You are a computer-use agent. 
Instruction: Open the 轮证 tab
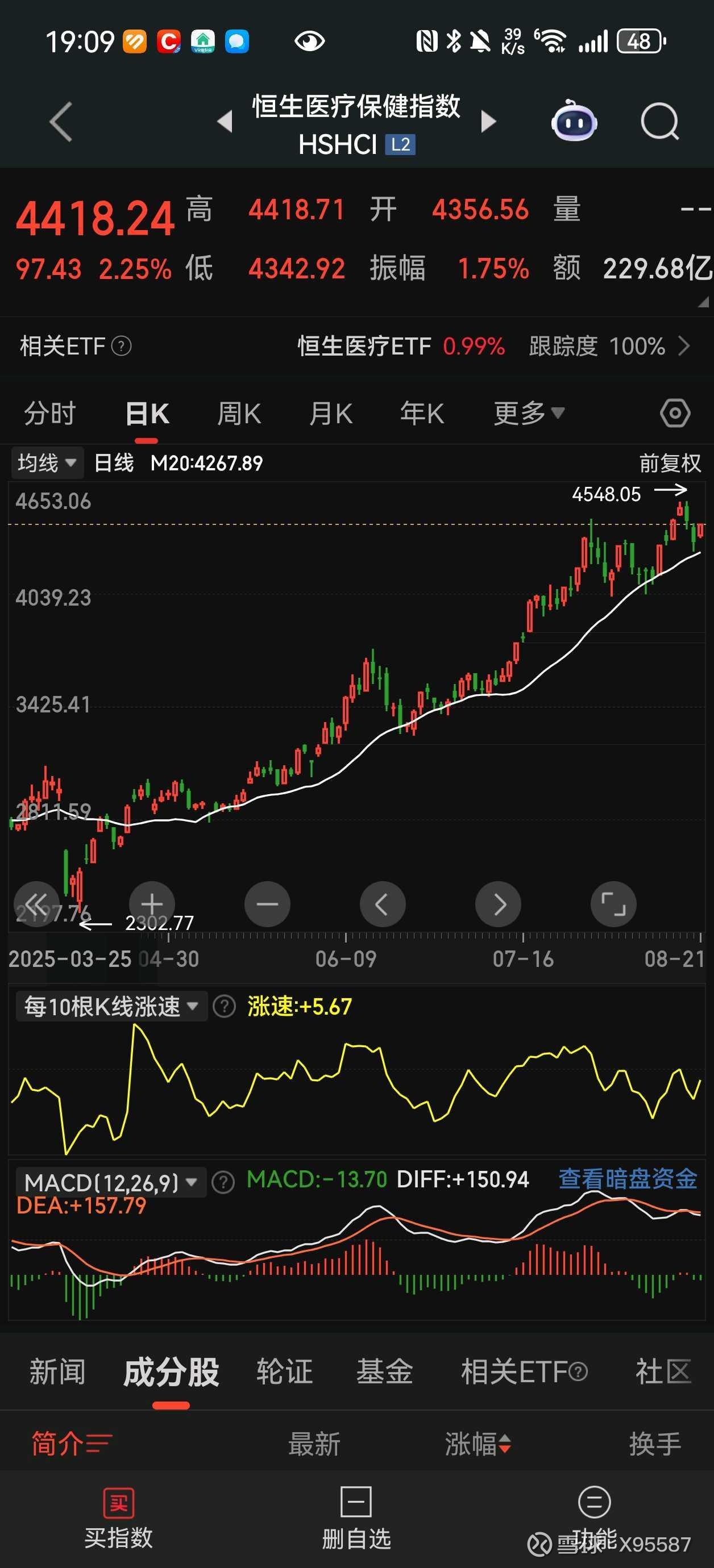pos(284,1372)
